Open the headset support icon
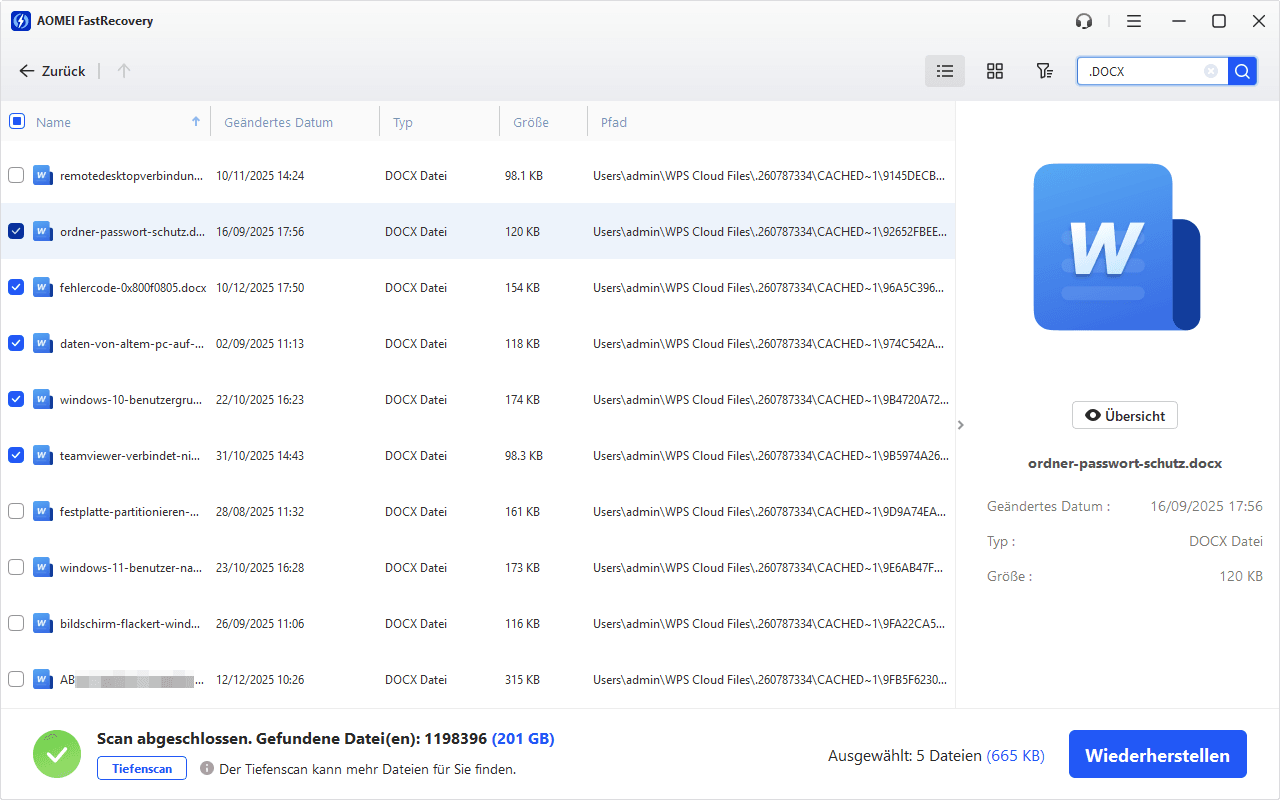Viewport: 1280px width, 800px height. (x=1084, y=21)
